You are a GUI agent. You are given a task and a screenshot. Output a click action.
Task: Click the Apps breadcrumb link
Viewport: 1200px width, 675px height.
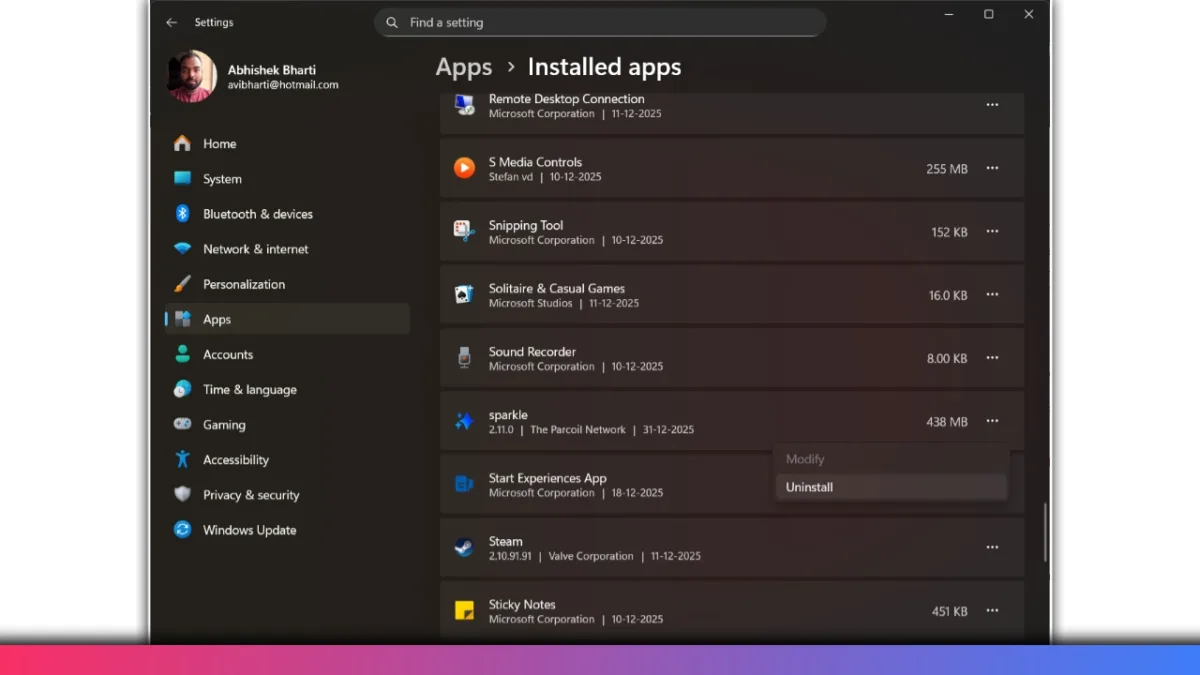coord(464,67)
